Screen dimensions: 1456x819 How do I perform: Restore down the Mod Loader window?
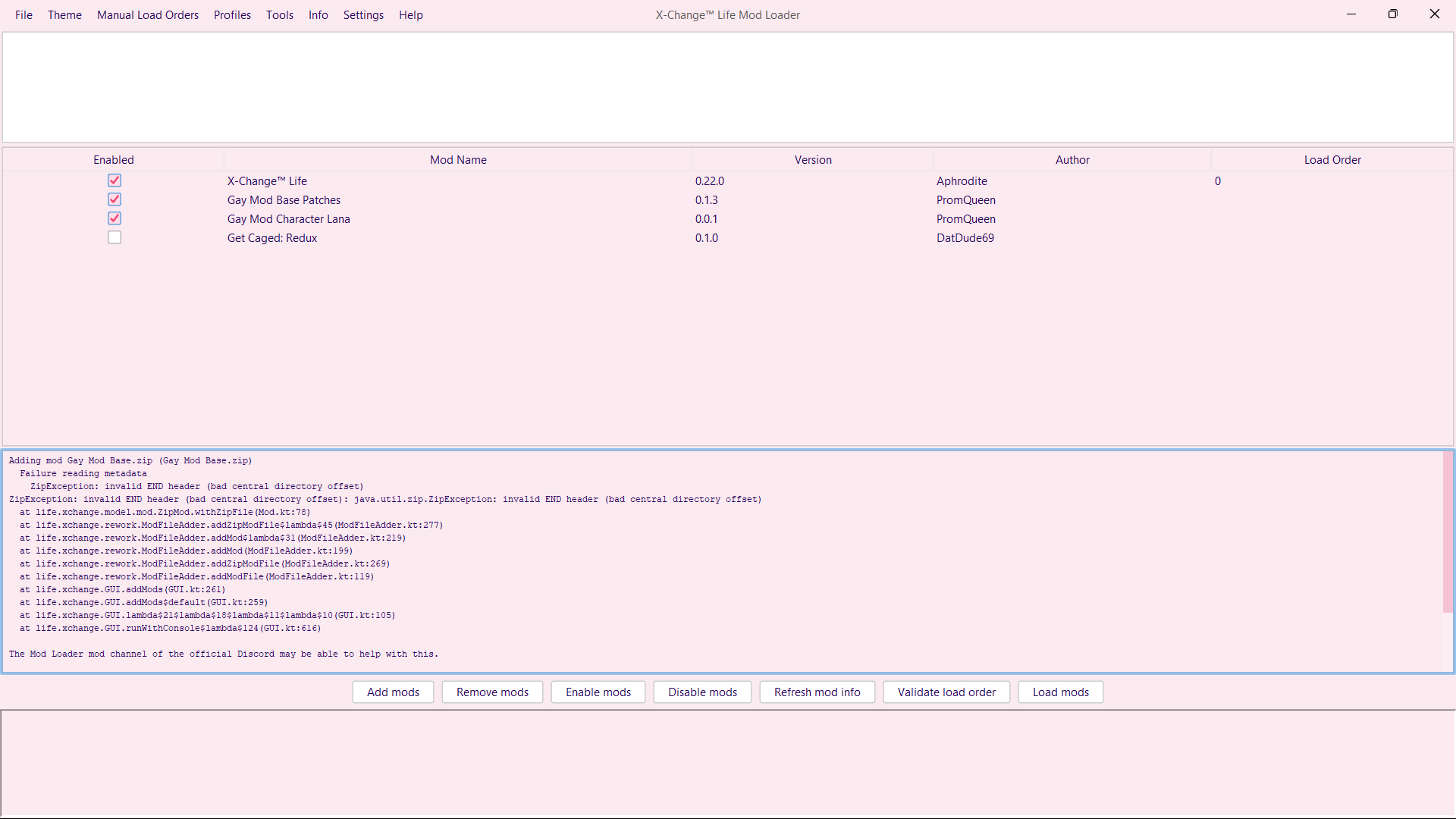[x=1393, y=14]
